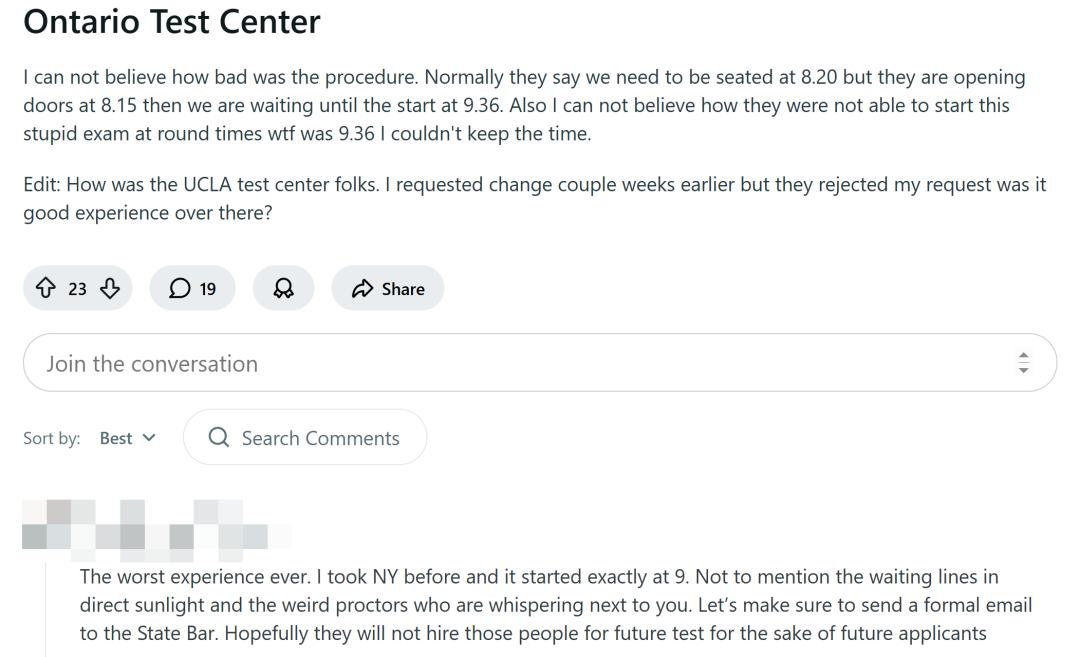Collapse the first comment thread line
This screenshot has height=657, width=1080.
(x=46, y=610)
